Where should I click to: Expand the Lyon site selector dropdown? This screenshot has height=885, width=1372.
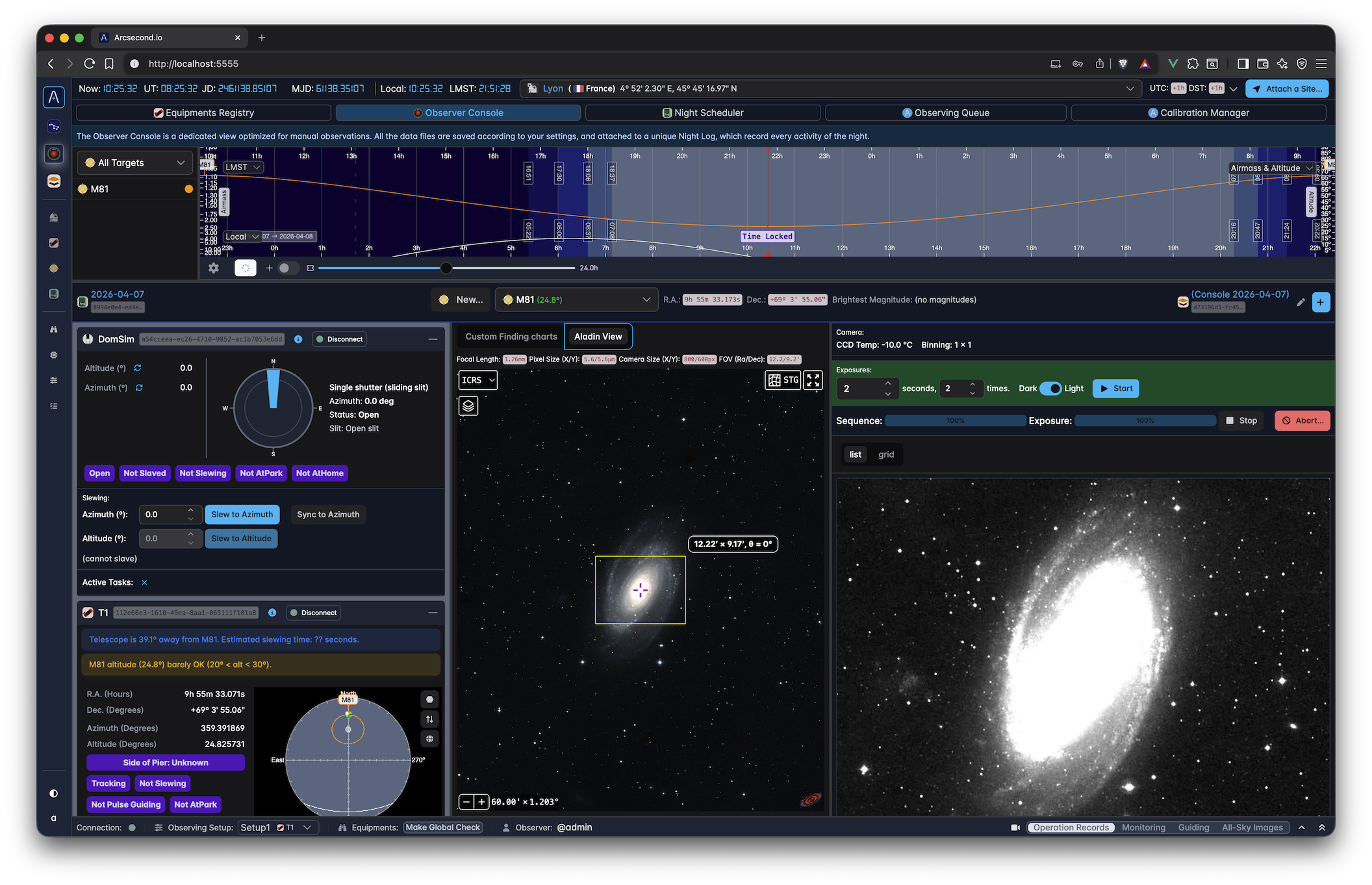coord(831,88)
